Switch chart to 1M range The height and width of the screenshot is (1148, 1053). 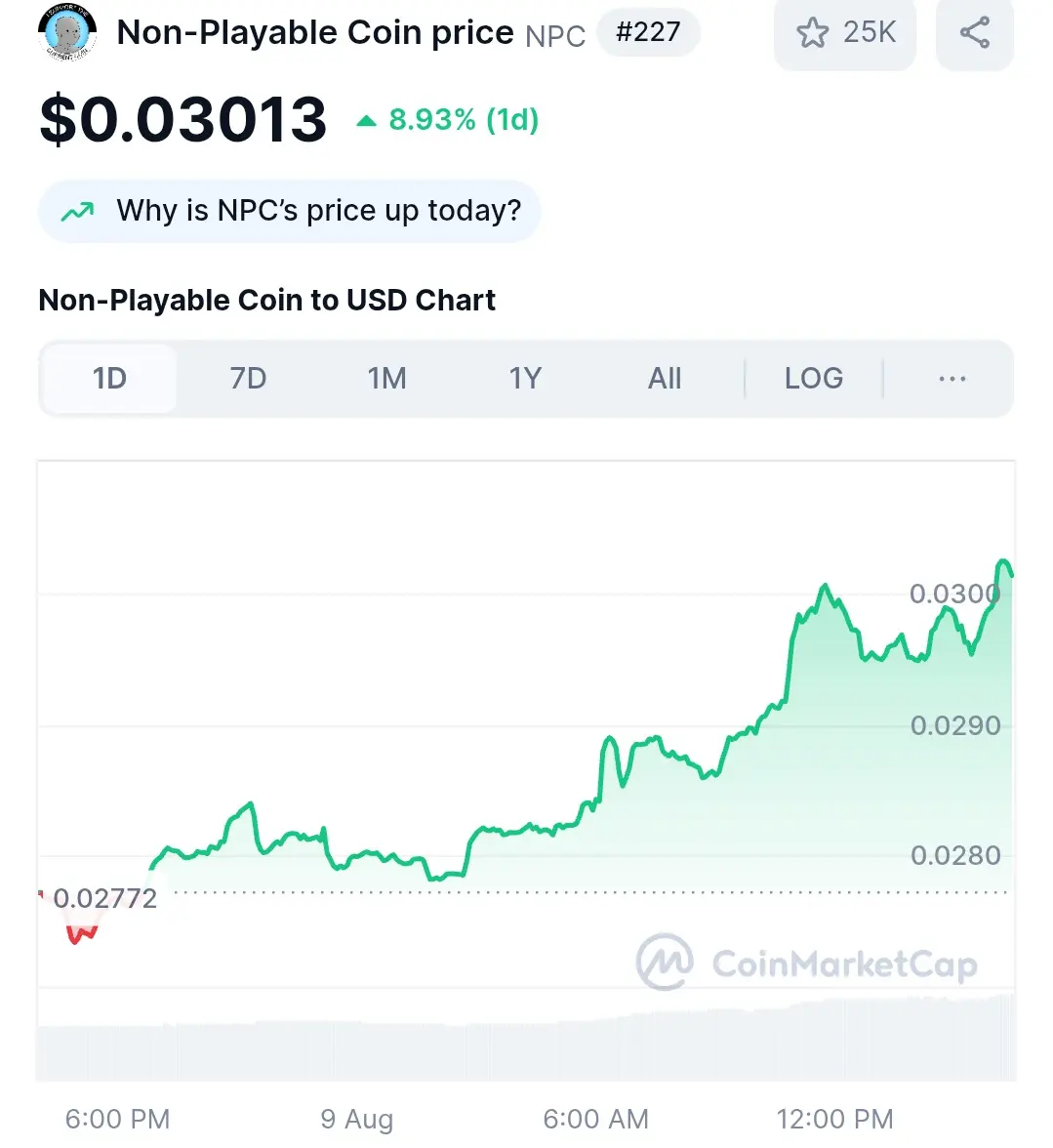(386, 379)
